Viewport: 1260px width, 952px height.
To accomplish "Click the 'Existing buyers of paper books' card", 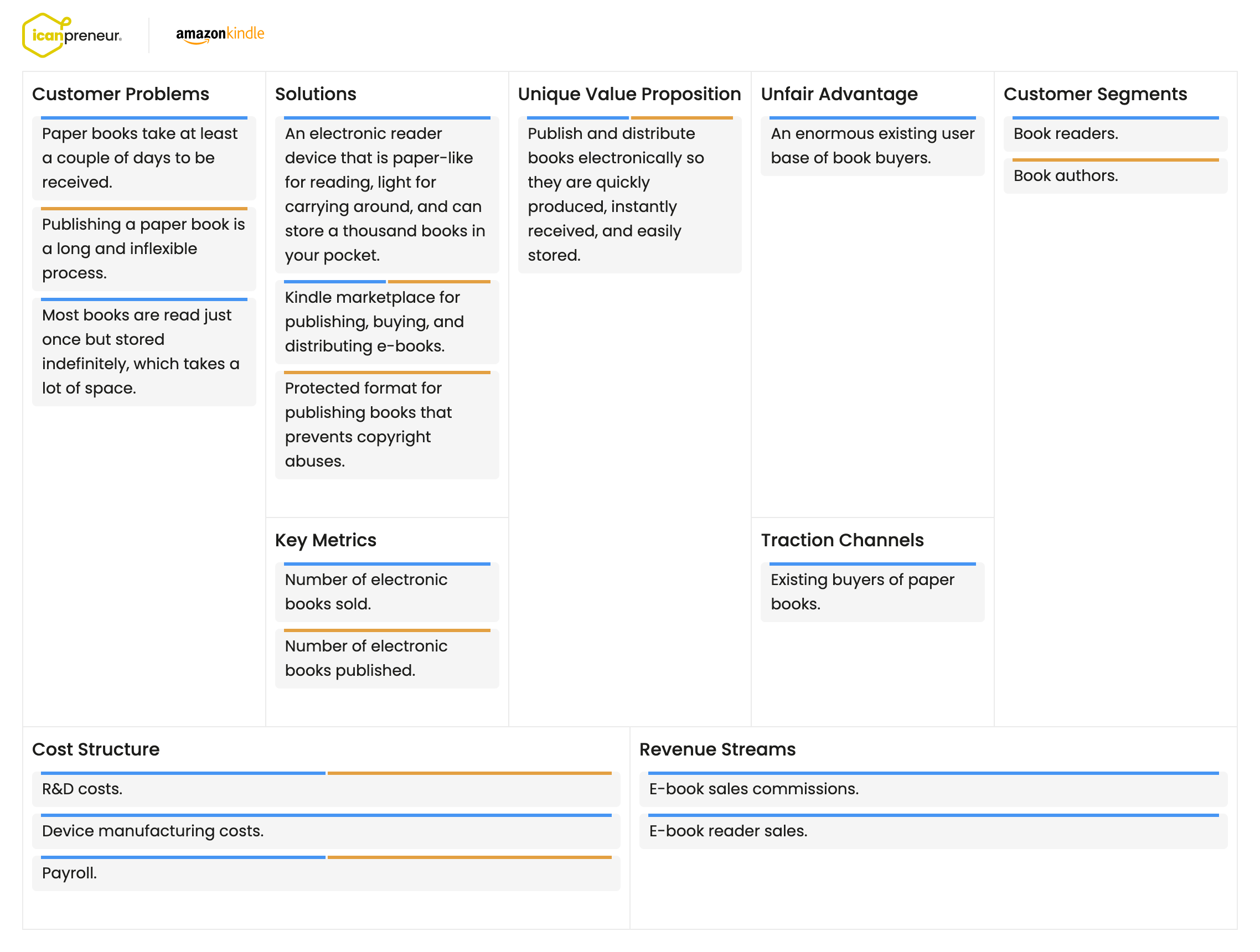I will pos(872,592).
